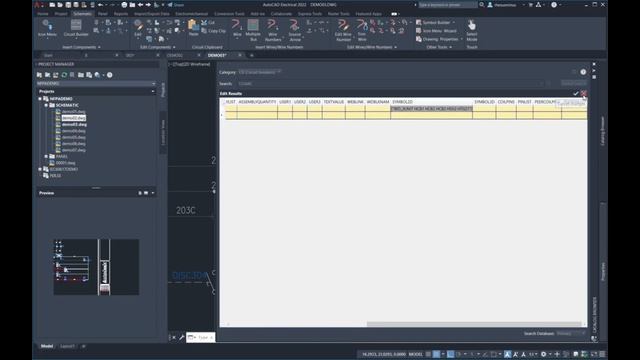Click the catalog Search input field
The image size is (640, 360).
pos(391,83)
